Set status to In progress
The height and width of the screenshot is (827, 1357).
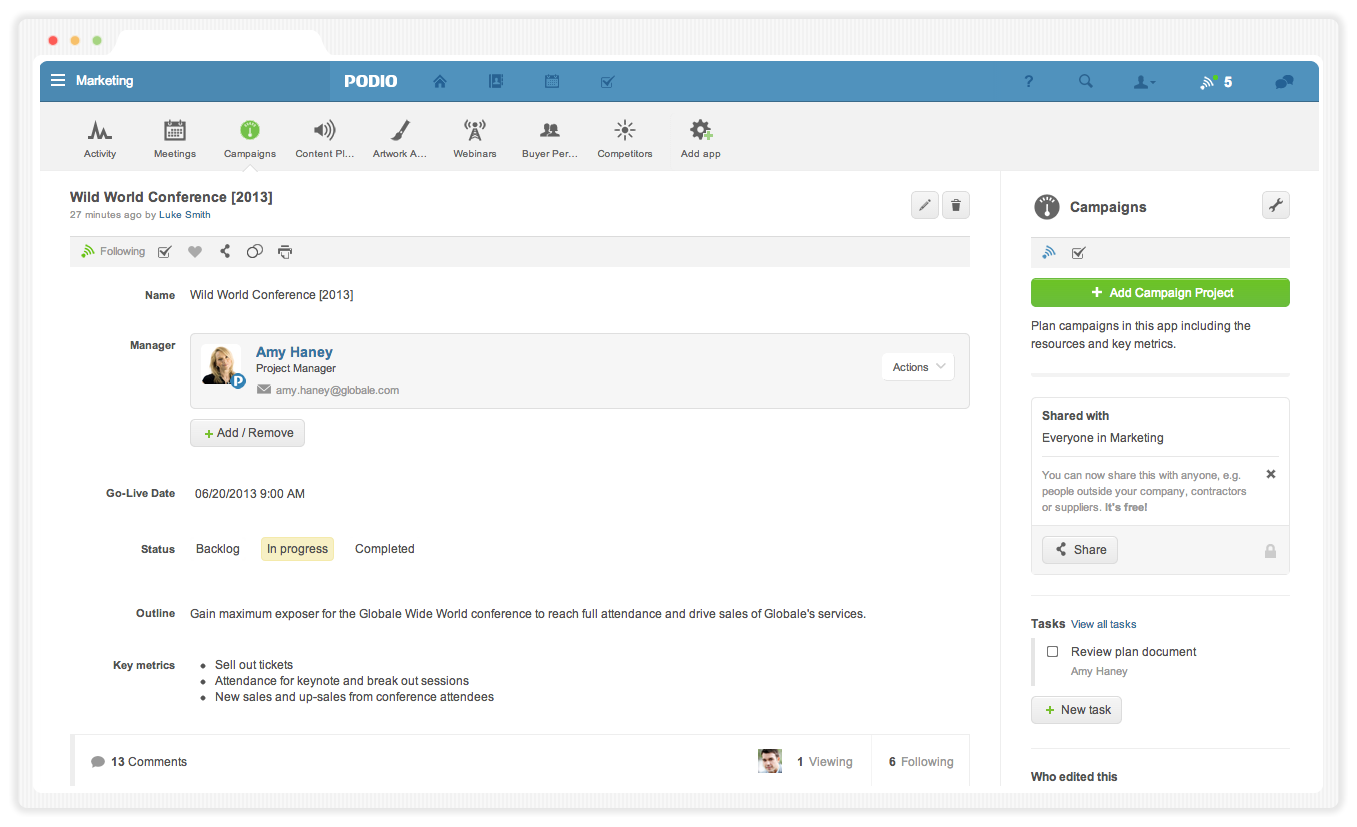(x=297, y=549)
